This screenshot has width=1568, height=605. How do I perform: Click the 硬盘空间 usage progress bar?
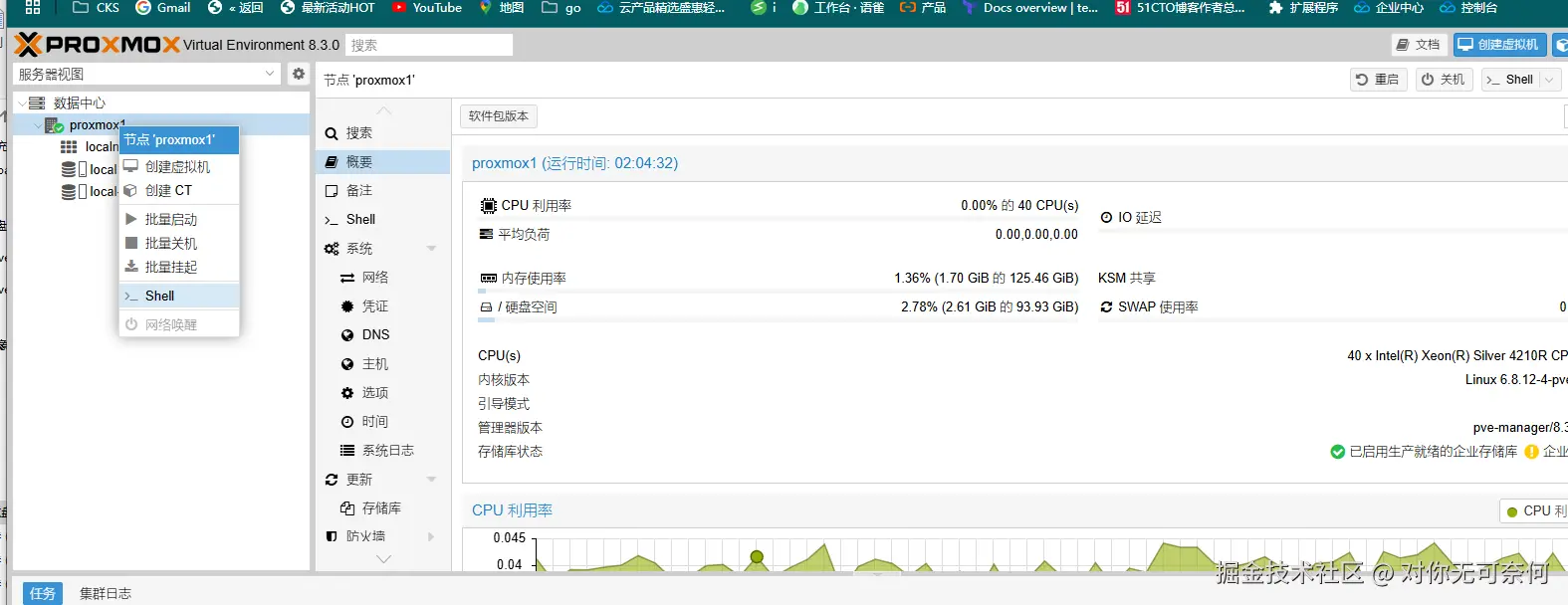779,320
